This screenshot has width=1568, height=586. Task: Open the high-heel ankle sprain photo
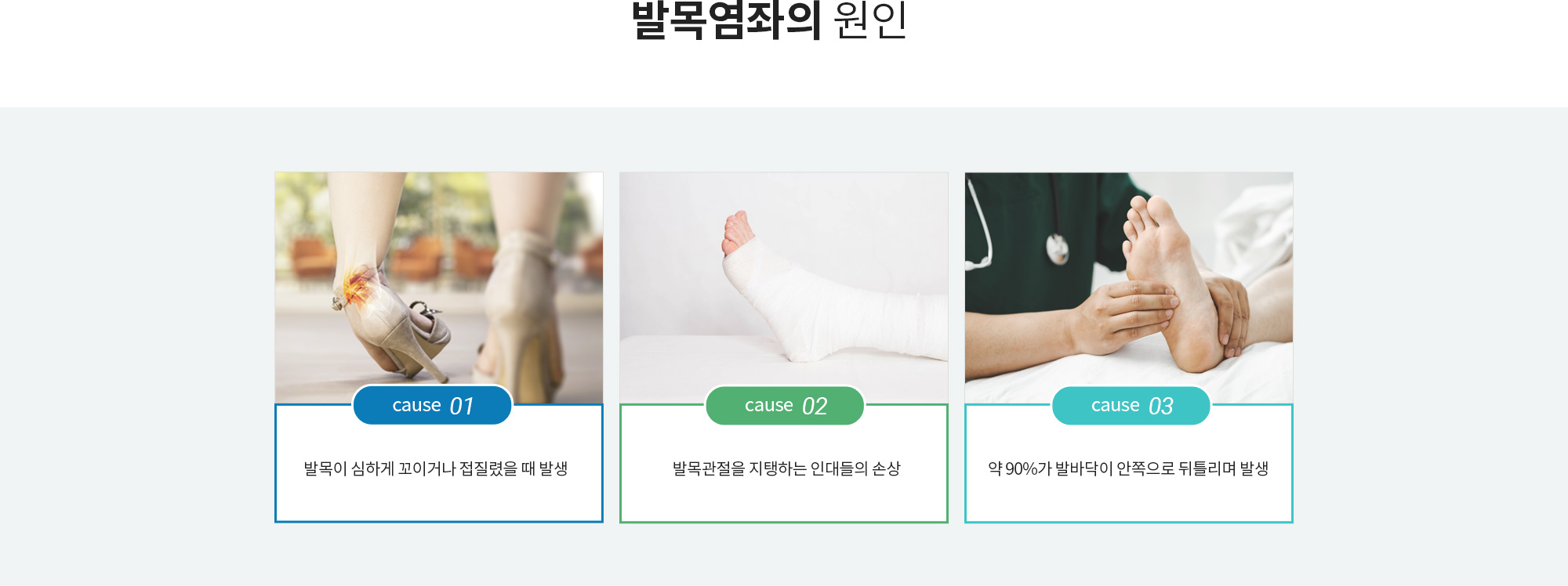click(439, 288)
